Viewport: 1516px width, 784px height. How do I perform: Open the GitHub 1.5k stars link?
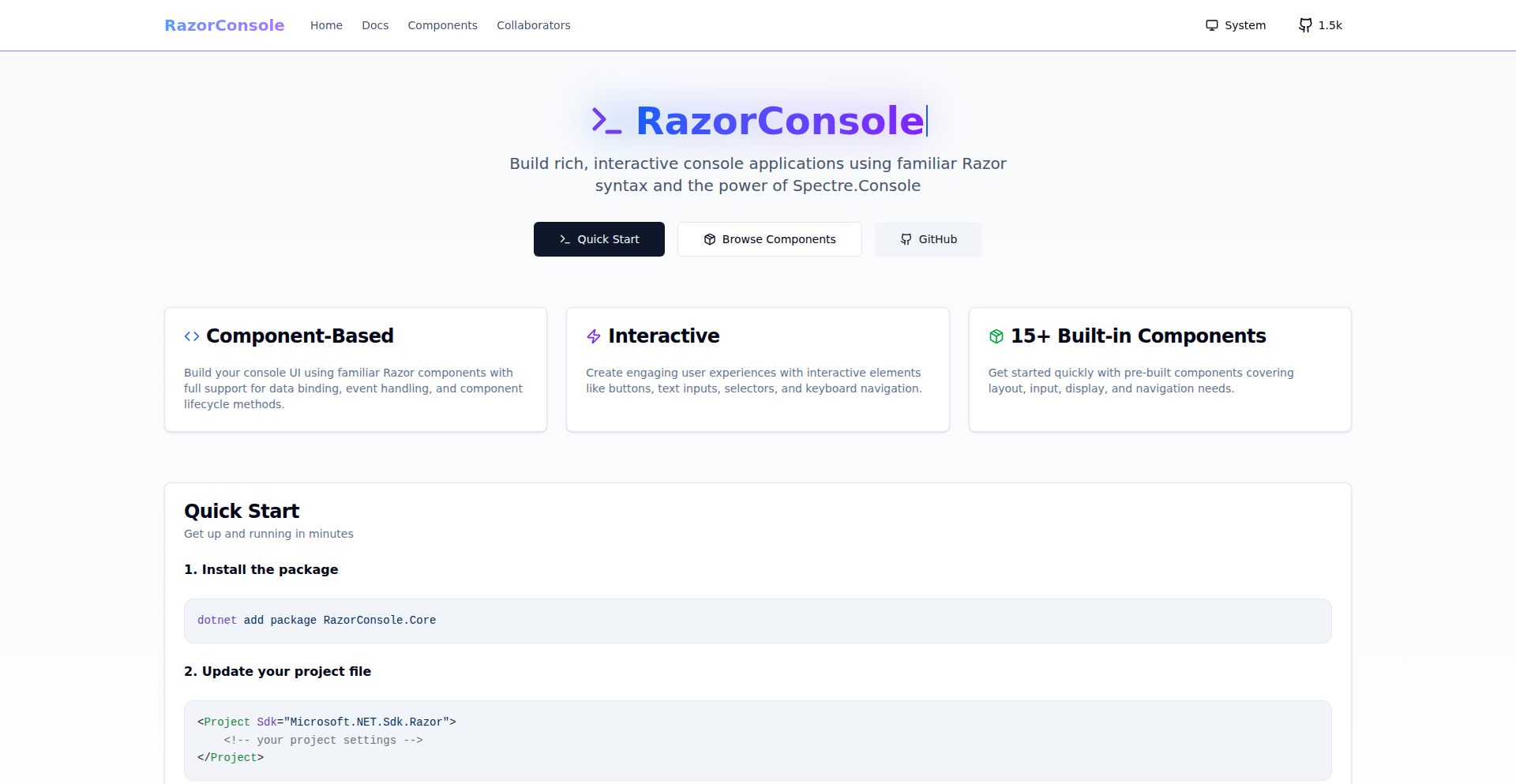1321,25
